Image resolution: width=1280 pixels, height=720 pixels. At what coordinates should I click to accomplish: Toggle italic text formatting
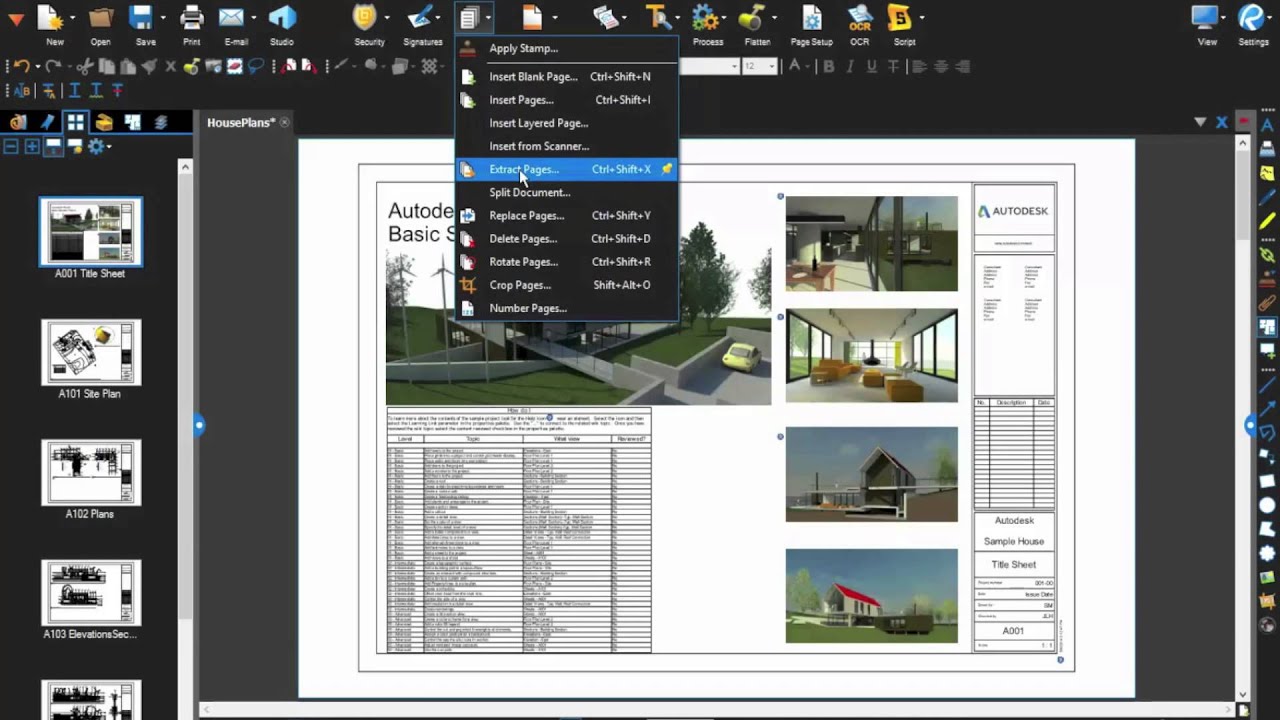(x=850, y=66)
